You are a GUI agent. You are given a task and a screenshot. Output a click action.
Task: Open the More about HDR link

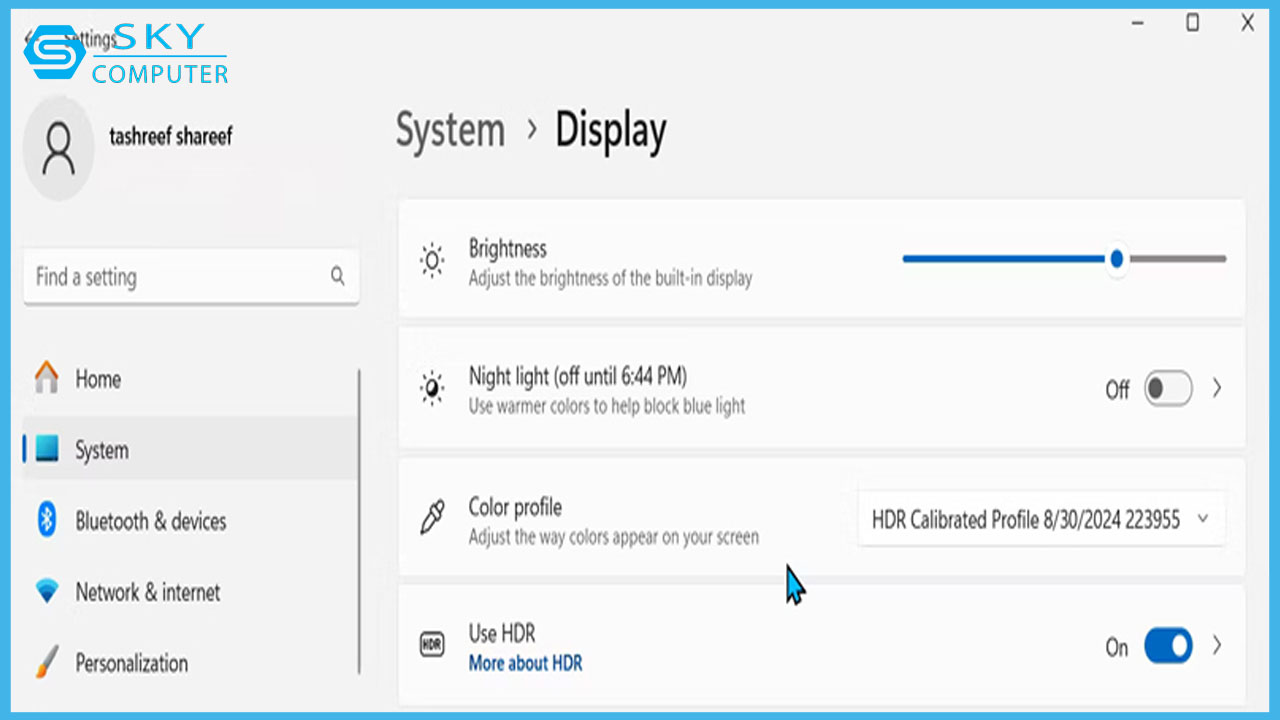[525, 663]
